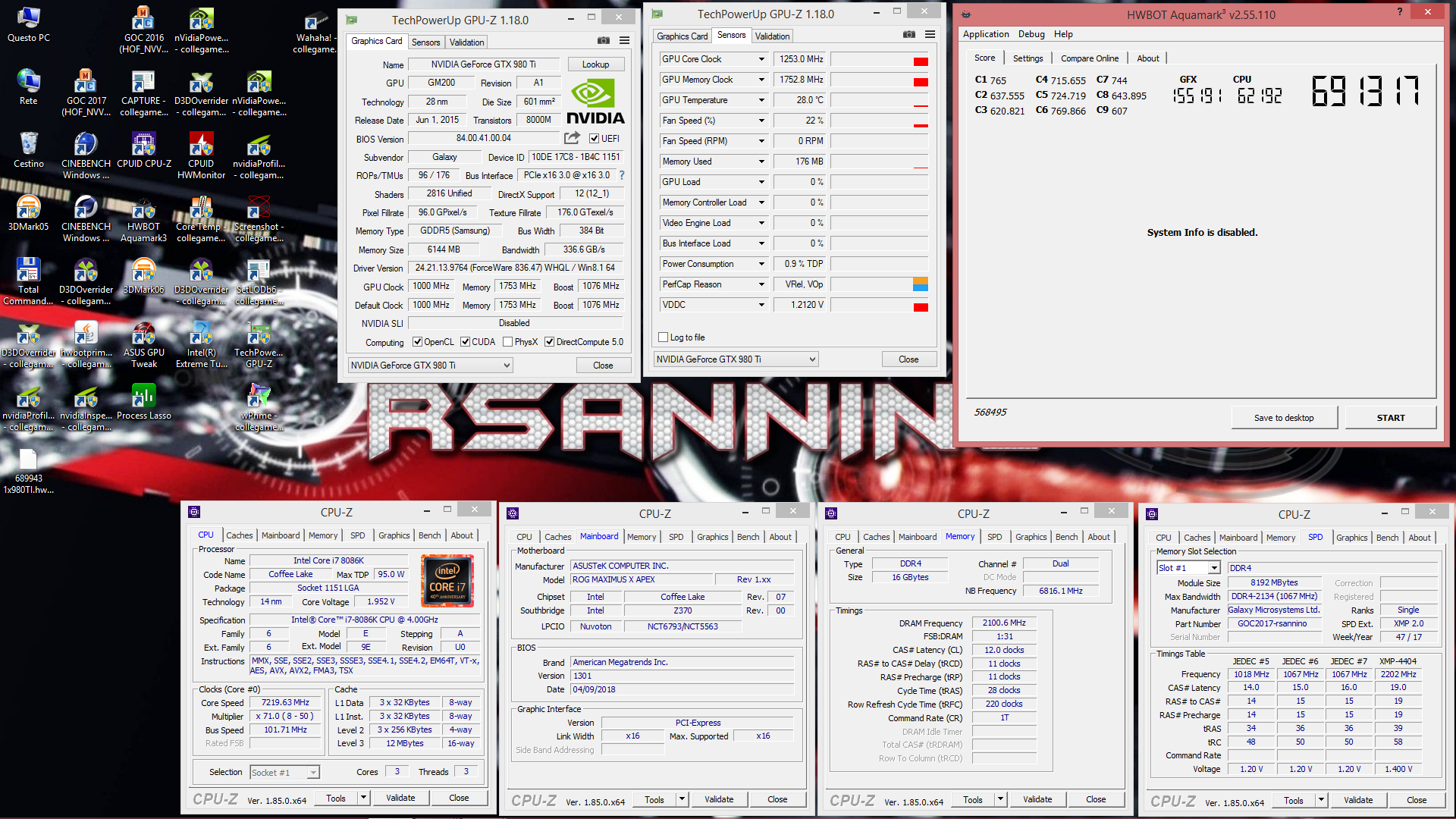
Task: Click Memory Used sensor graph area
Action: tap(880, 162)
